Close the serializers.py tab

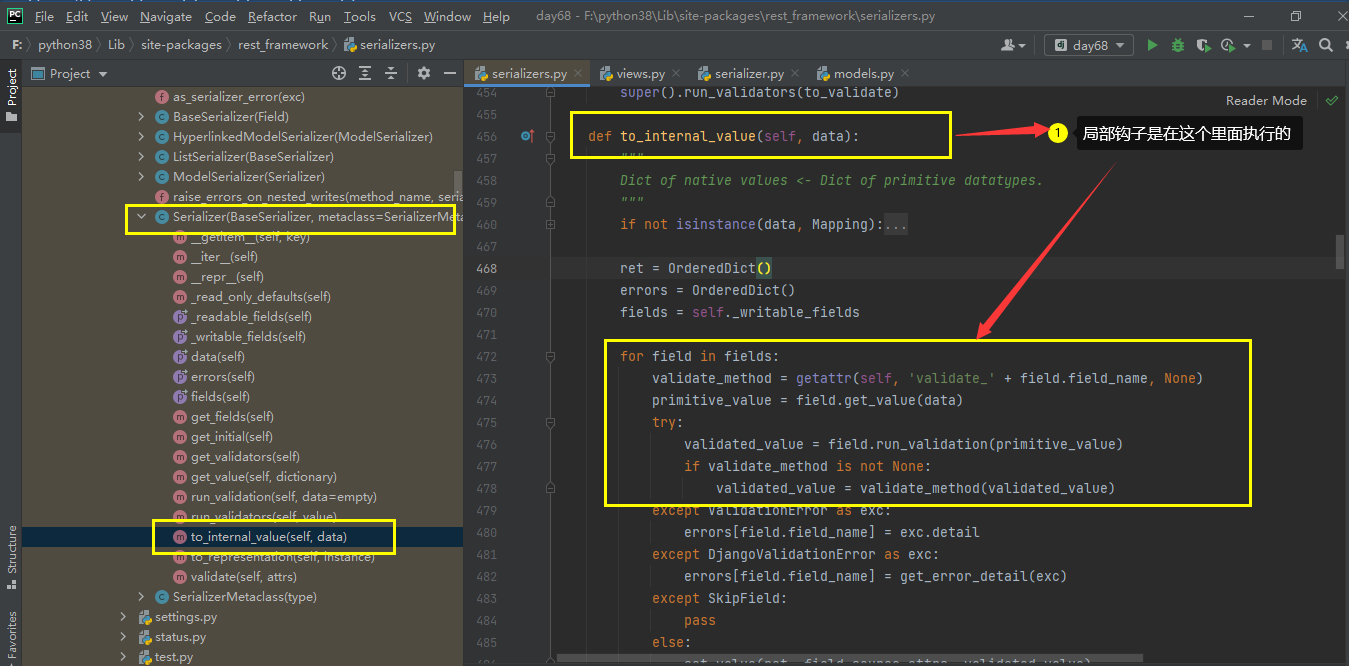click(x=576, y=74)
